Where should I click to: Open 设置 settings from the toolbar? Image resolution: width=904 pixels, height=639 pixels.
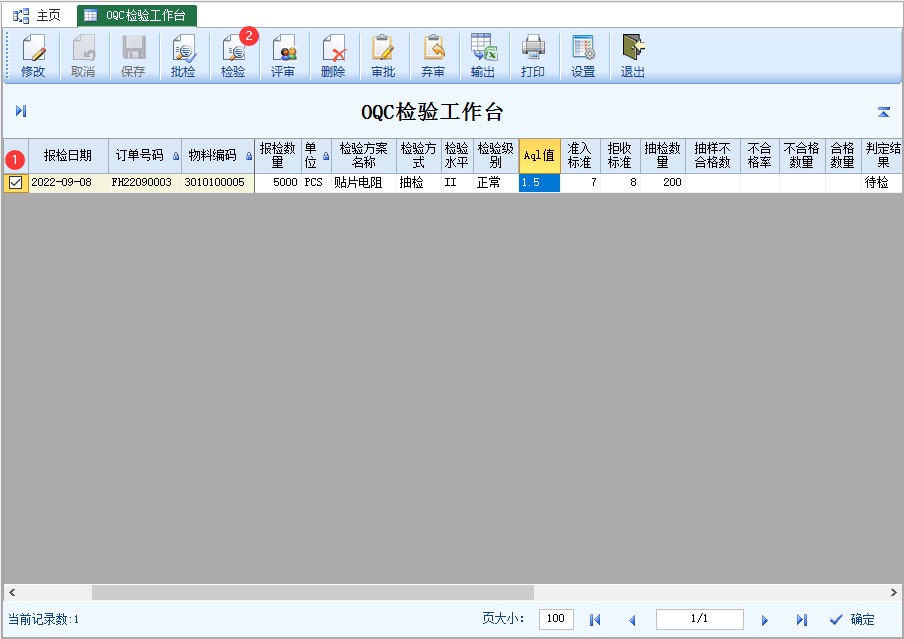coord(583,56)
